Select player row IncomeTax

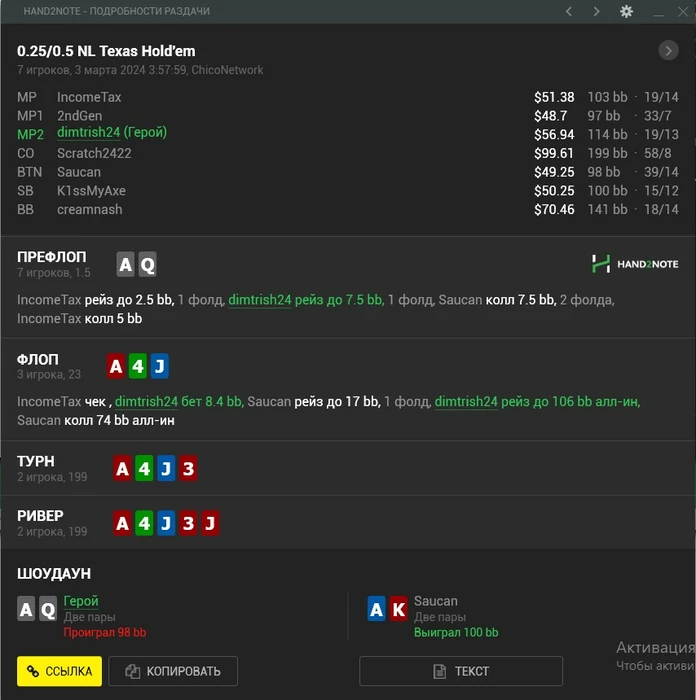coord(348,97)
